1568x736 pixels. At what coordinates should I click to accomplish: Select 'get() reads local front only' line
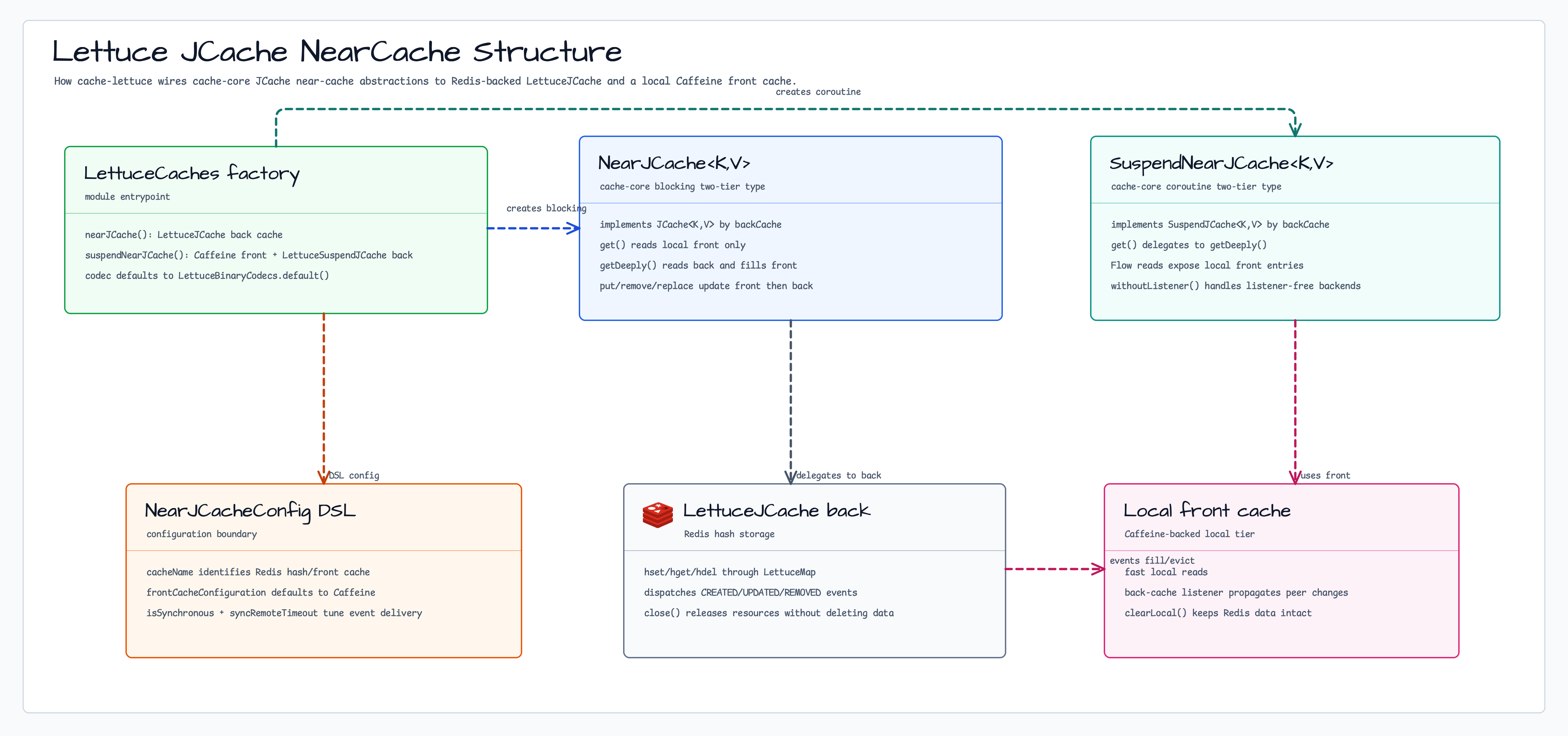673,245
